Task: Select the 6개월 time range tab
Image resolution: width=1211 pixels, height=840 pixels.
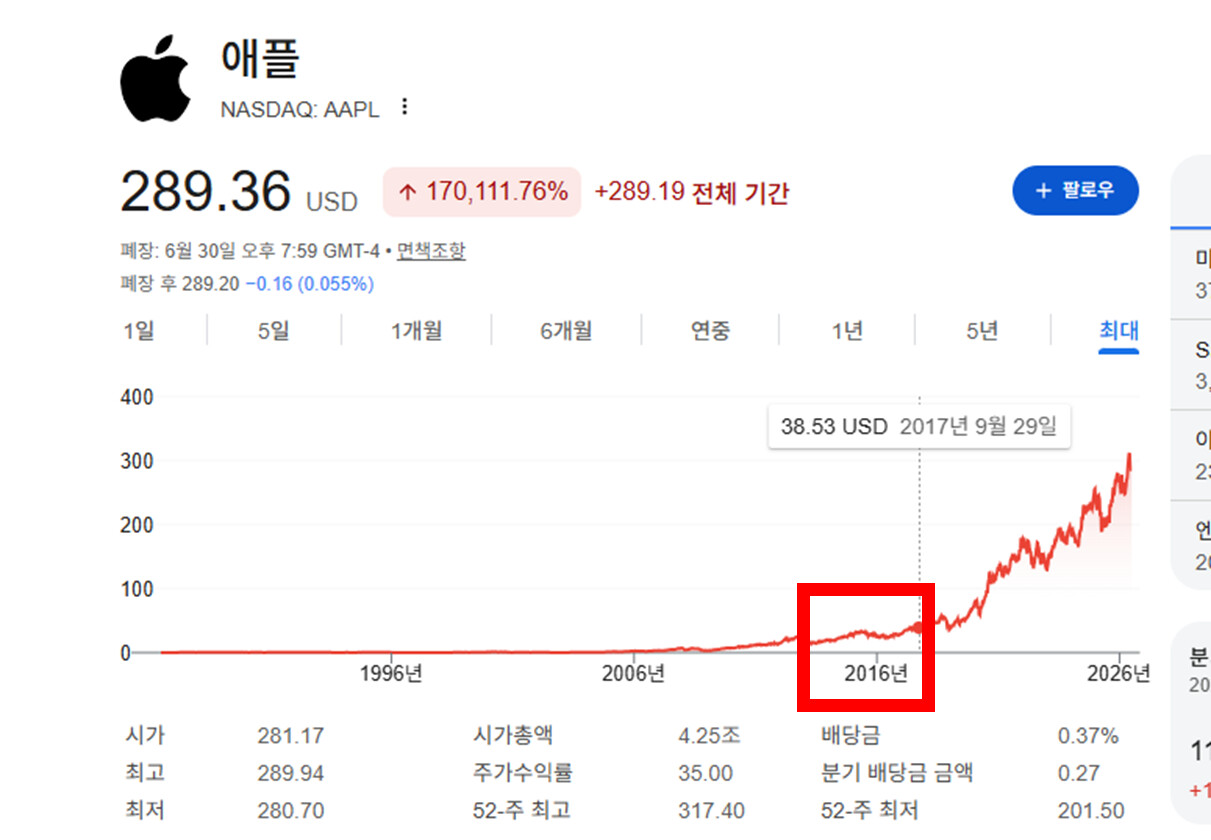Action: pos(566,330)
